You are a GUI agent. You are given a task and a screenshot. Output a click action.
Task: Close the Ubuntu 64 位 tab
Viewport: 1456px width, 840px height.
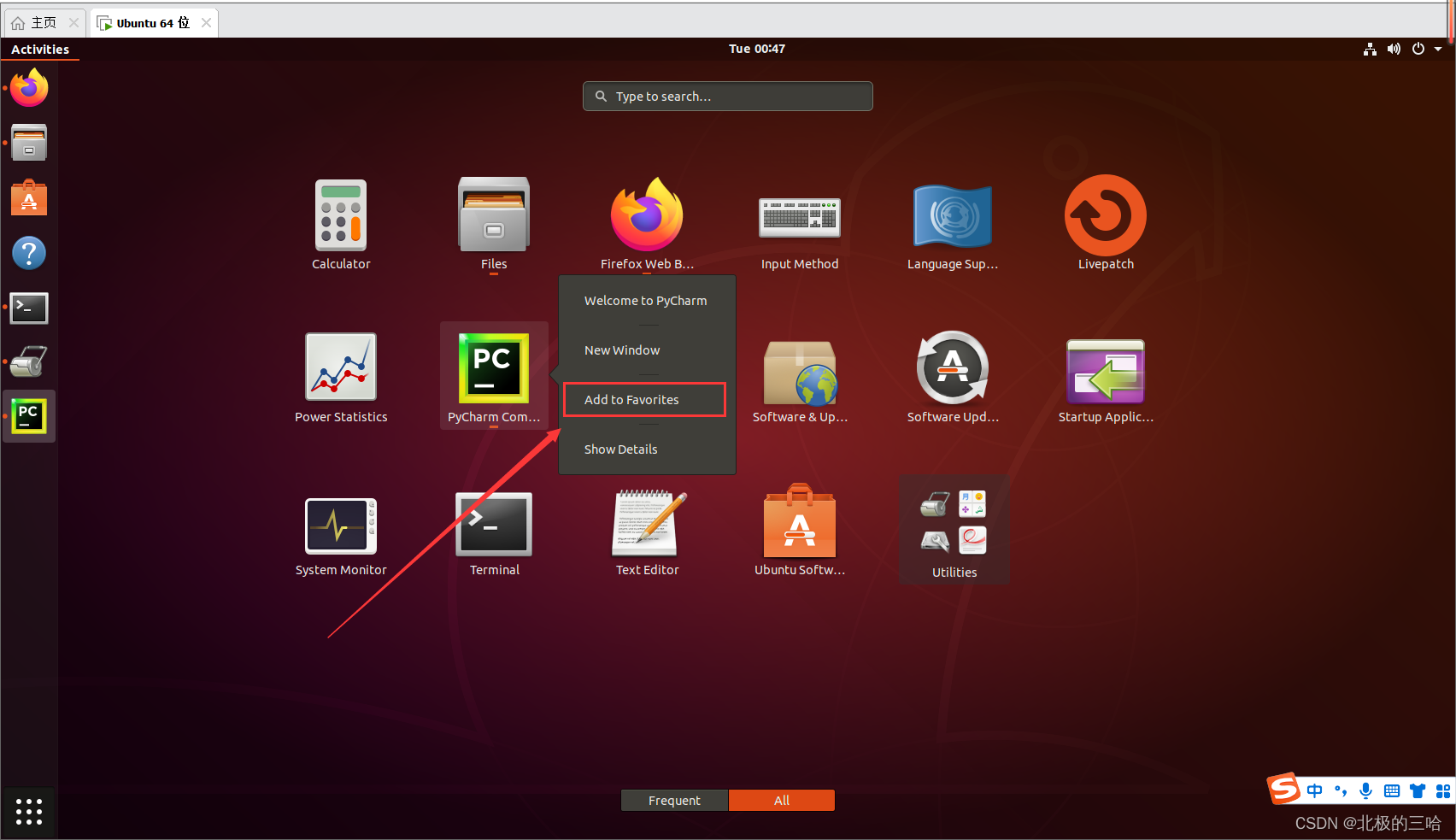(206, 23)
